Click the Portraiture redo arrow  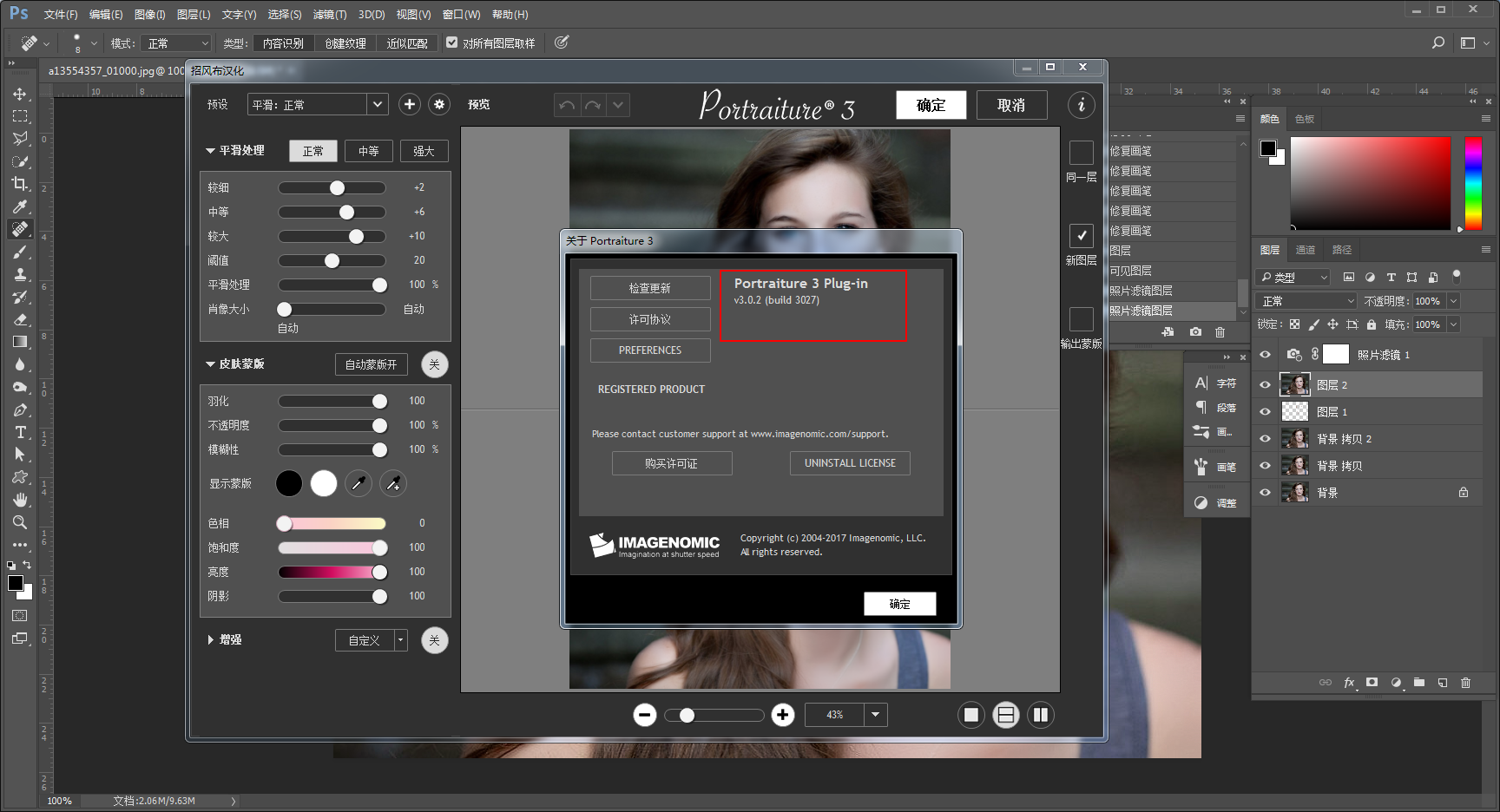pyautogui.click(x=593, y=105)
